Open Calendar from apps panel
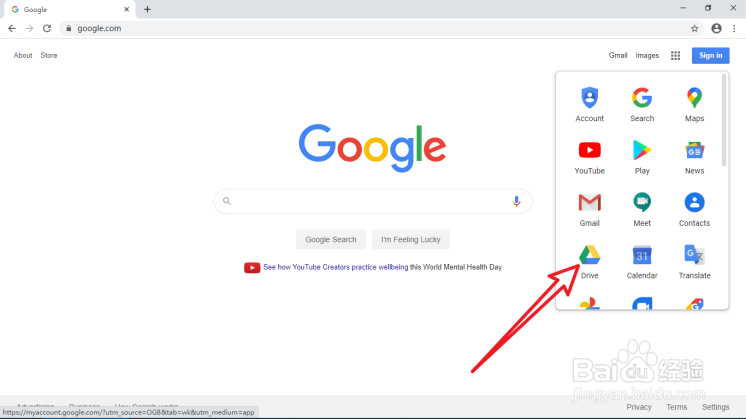This screenshot has width=746, height=419. point(642,262)
